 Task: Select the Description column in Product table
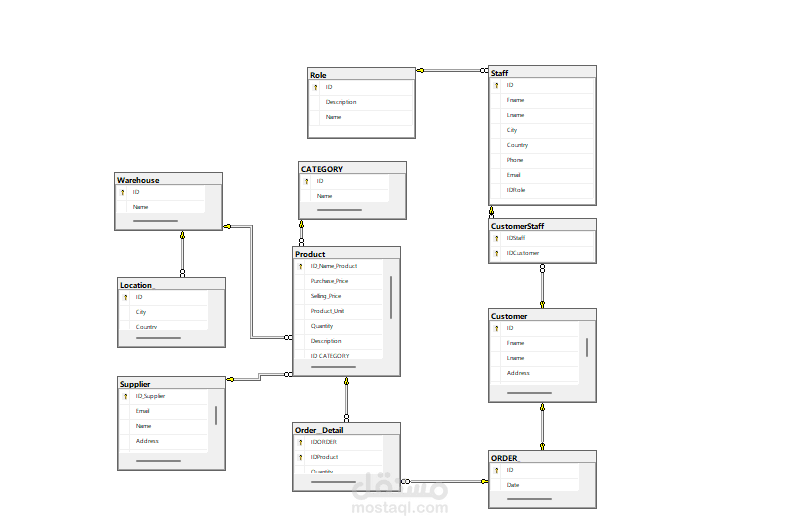click(339, 341)
